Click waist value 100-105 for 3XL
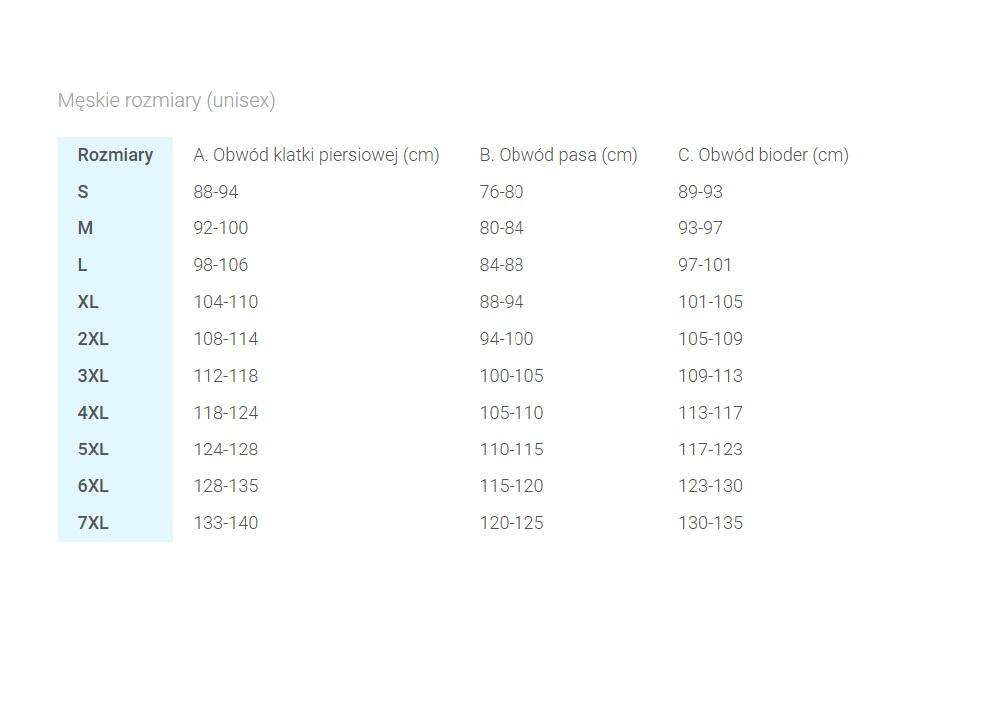The image size is (993, 720). pyautogui.click(x=512, y=376)
